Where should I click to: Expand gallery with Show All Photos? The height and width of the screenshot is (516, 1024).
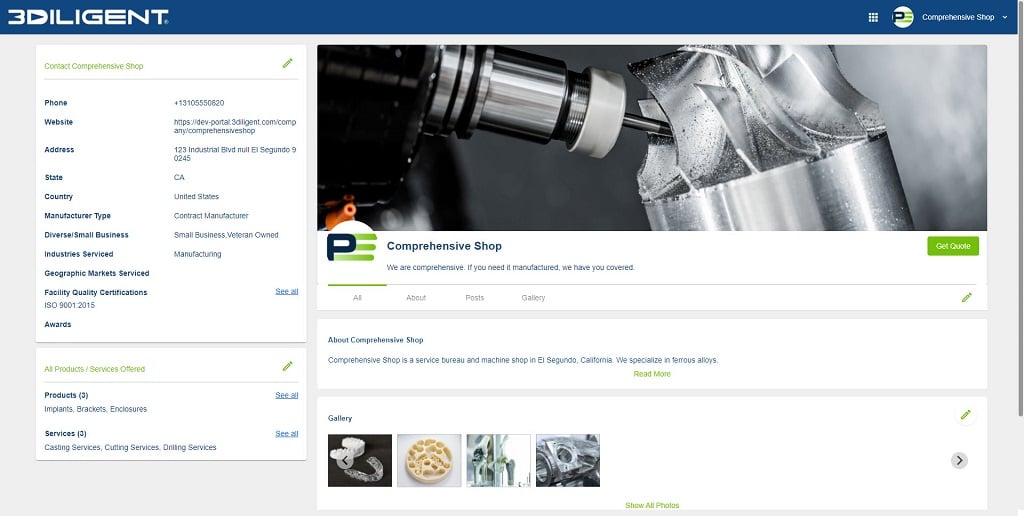(x=652, y=505)
